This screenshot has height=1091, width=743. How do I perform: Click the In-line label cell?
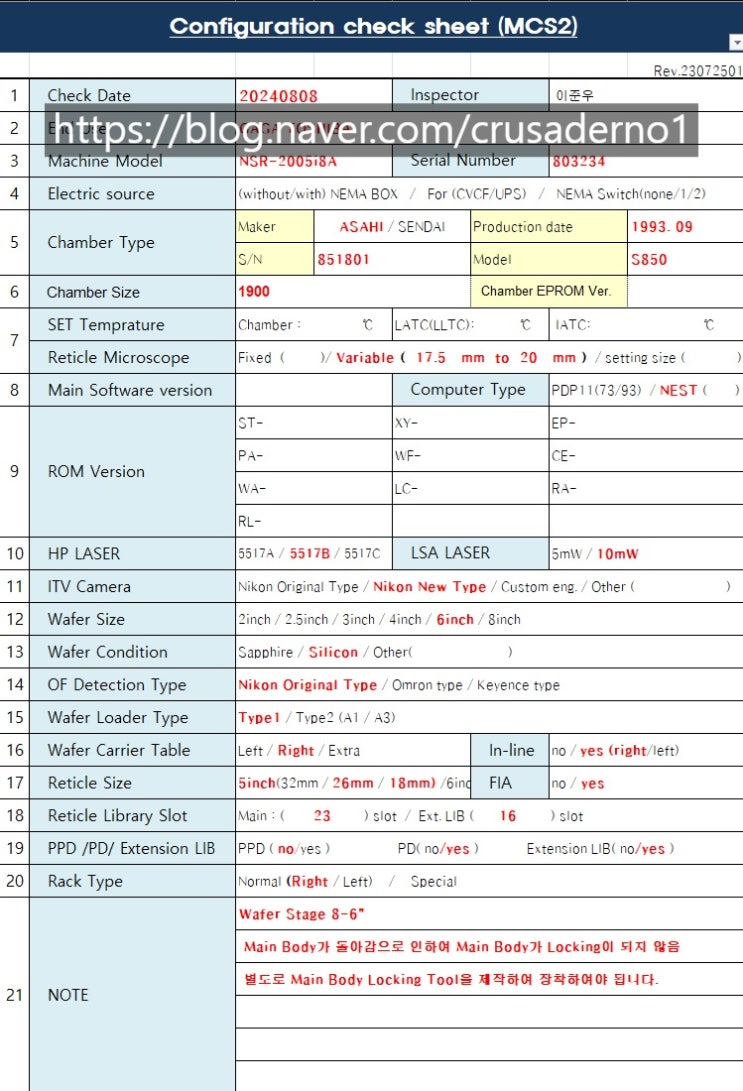pyautogui.click(x=510, y=750)
